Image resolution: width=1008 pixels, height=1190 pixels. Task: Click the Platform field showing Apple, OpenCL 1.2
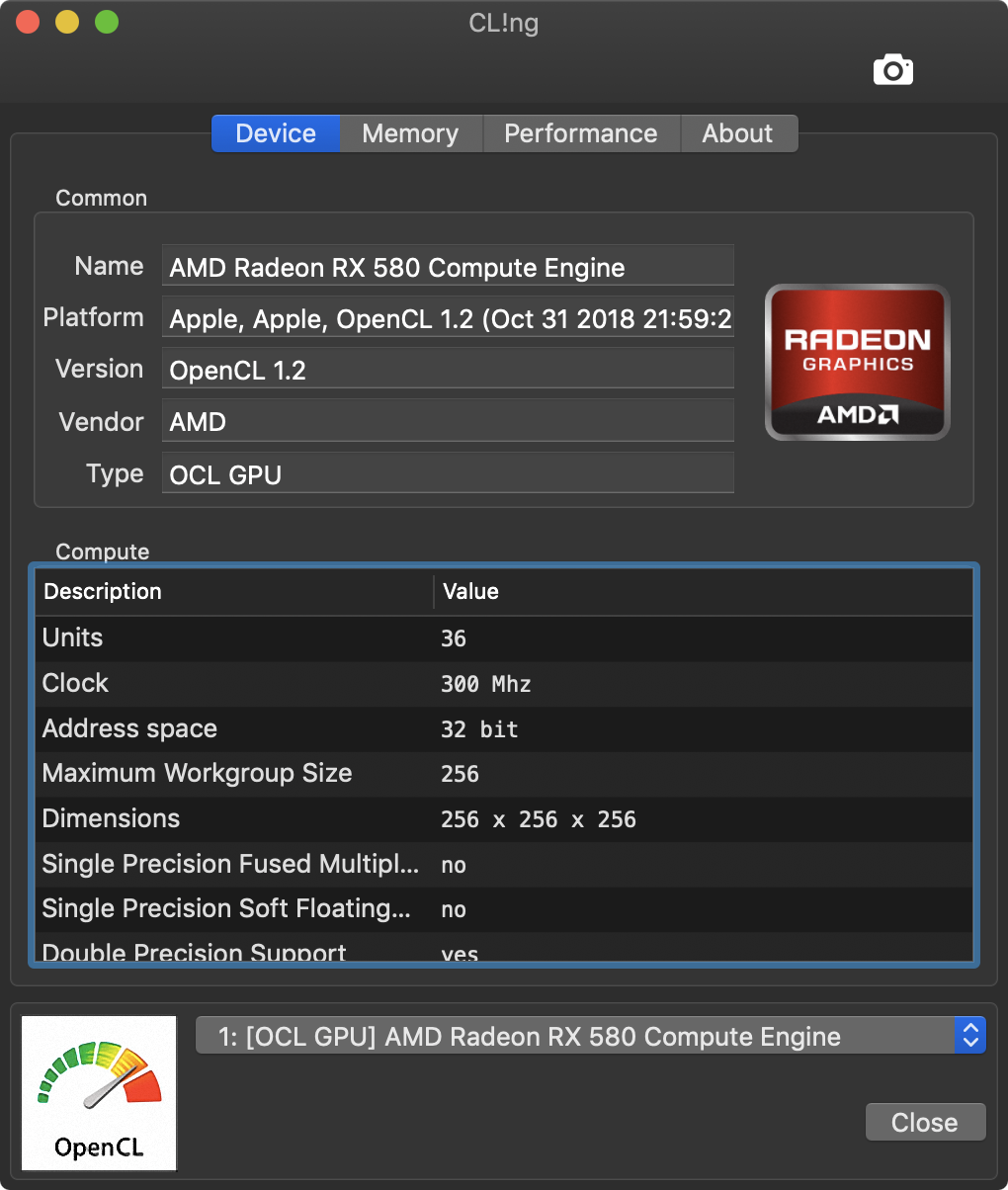pyautogui.click(x=448, y=318)
